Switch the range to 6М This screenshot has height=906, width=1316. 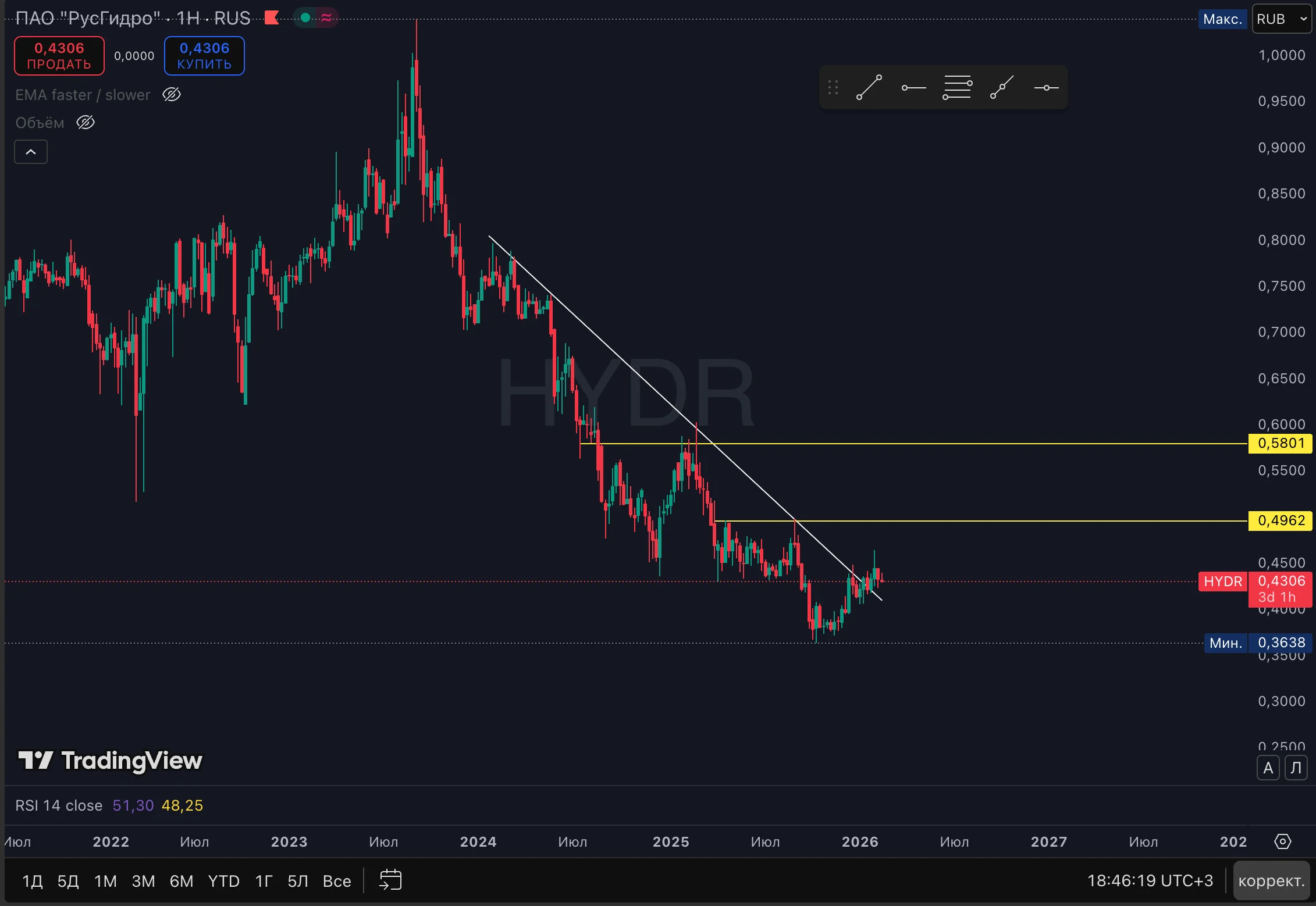pos(182,881)
